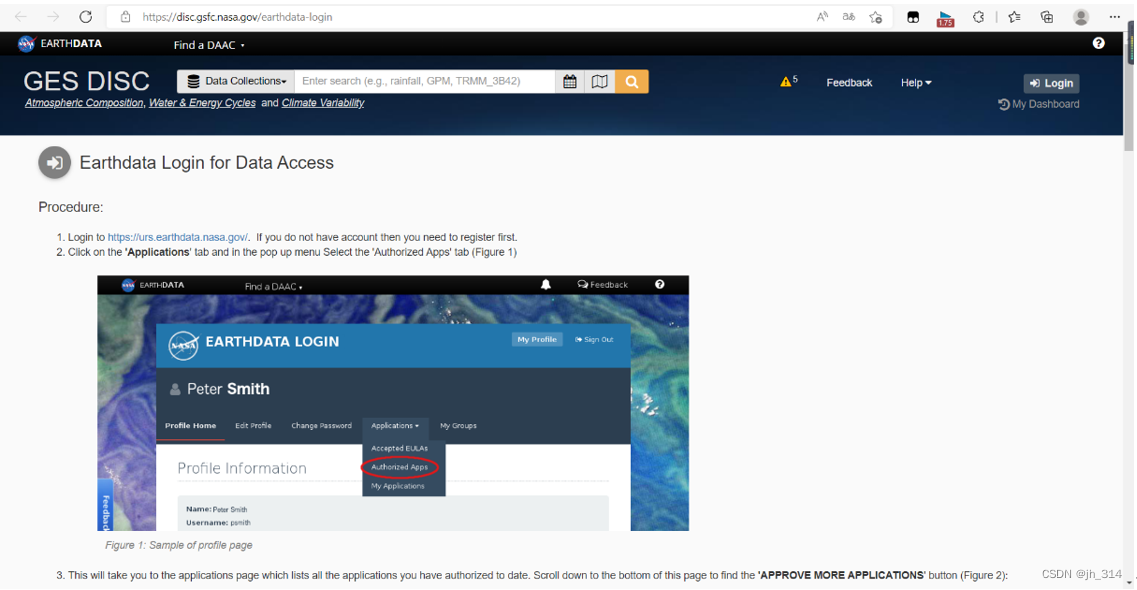This screenshot has height=590, width=1137.
Task: Open the Data Collections dropdown
Action: (236, 81)
